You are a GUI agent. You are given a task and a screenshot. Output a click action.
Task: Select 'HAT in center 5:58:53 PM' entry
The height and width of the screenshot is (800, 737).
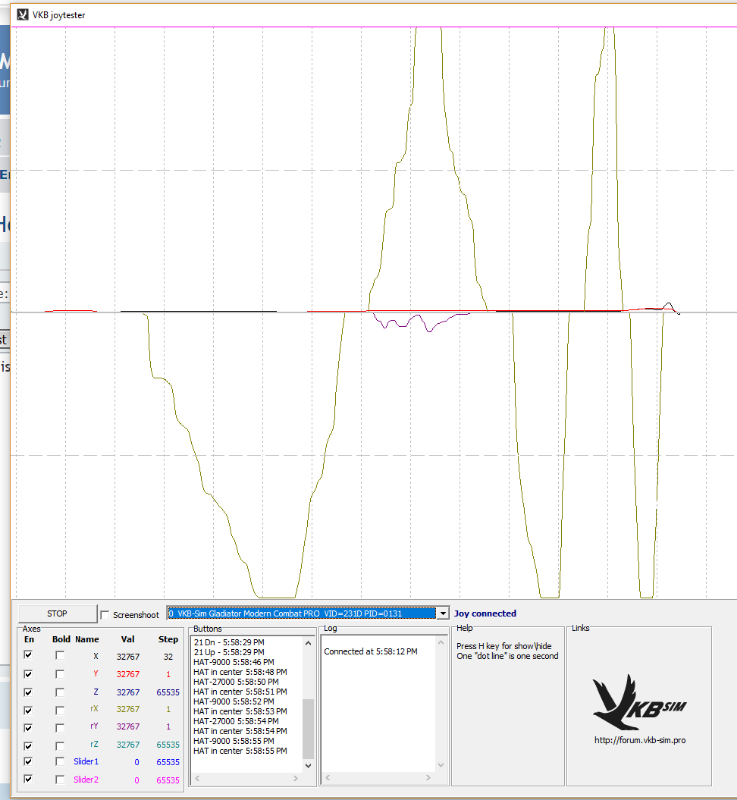coord(240,711)
